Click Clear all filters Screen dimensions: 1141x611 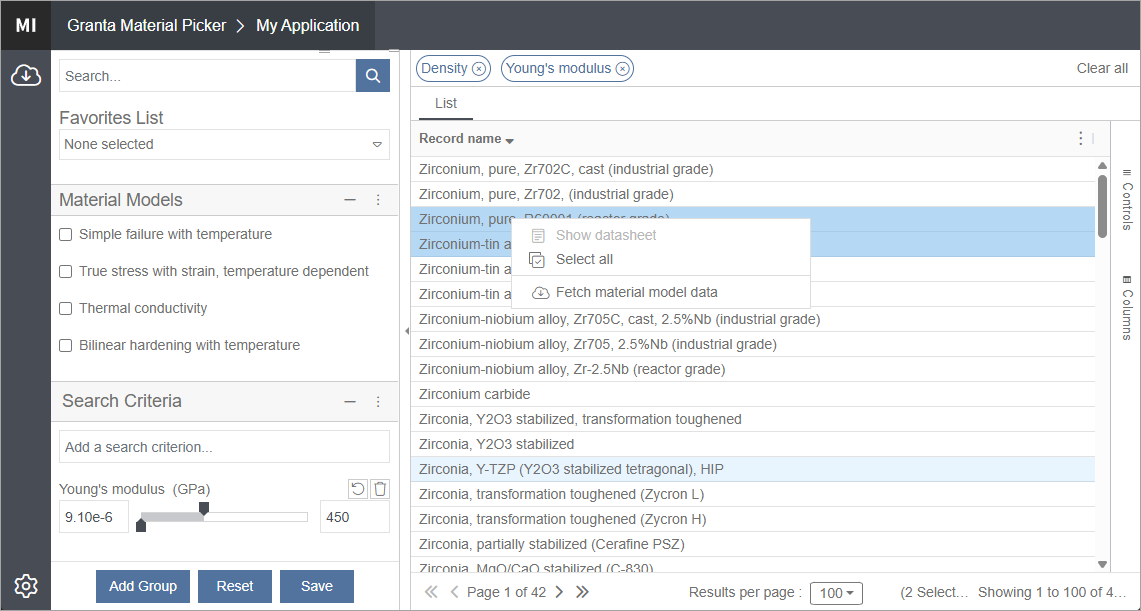pos(1102,68)
